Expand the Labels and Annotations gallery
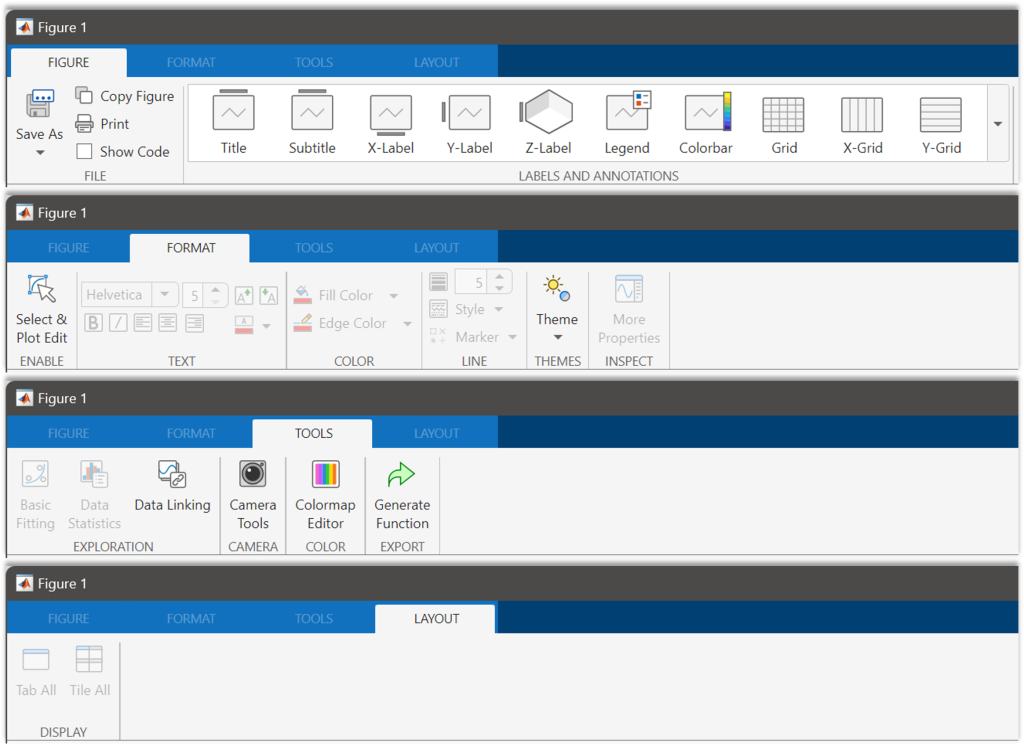This screenshot has height=745, width=1024. [x=997, y=124]
